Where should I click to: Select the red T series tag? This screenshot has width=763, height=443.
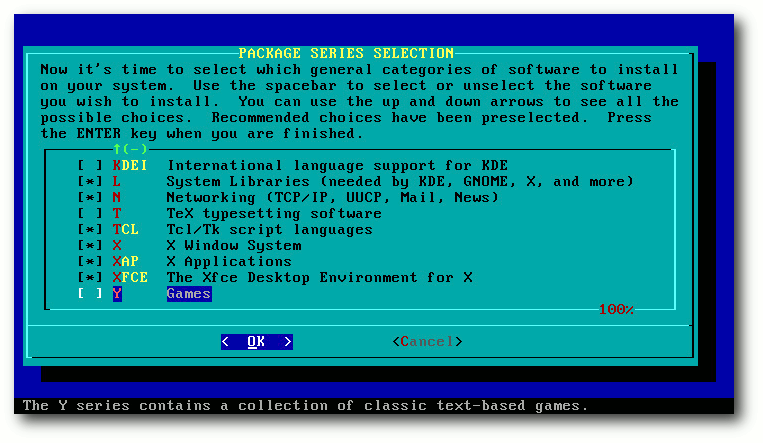pos(117,214)
